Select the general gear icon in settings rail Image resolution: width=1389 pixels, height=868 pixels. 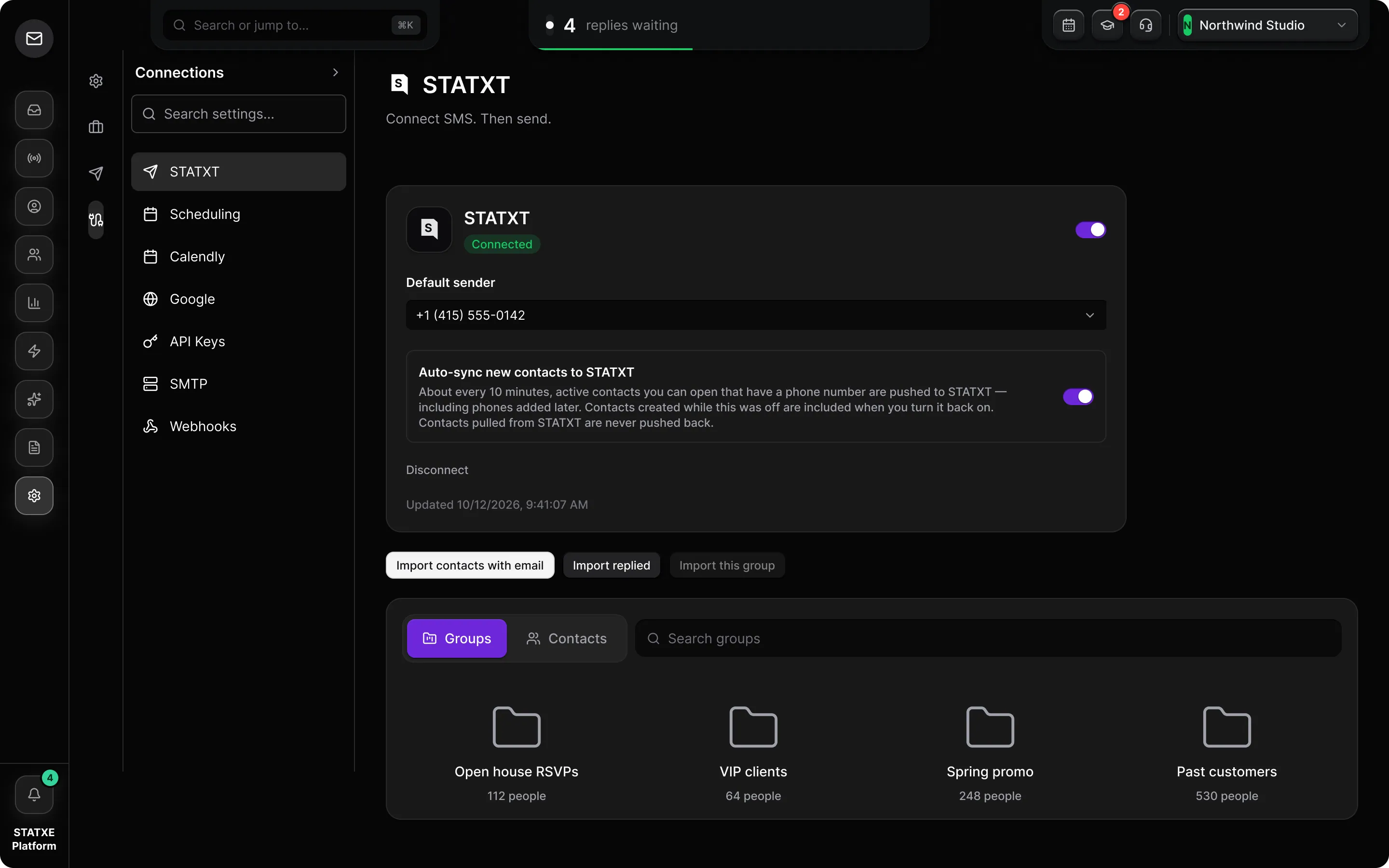pos(96,81)
